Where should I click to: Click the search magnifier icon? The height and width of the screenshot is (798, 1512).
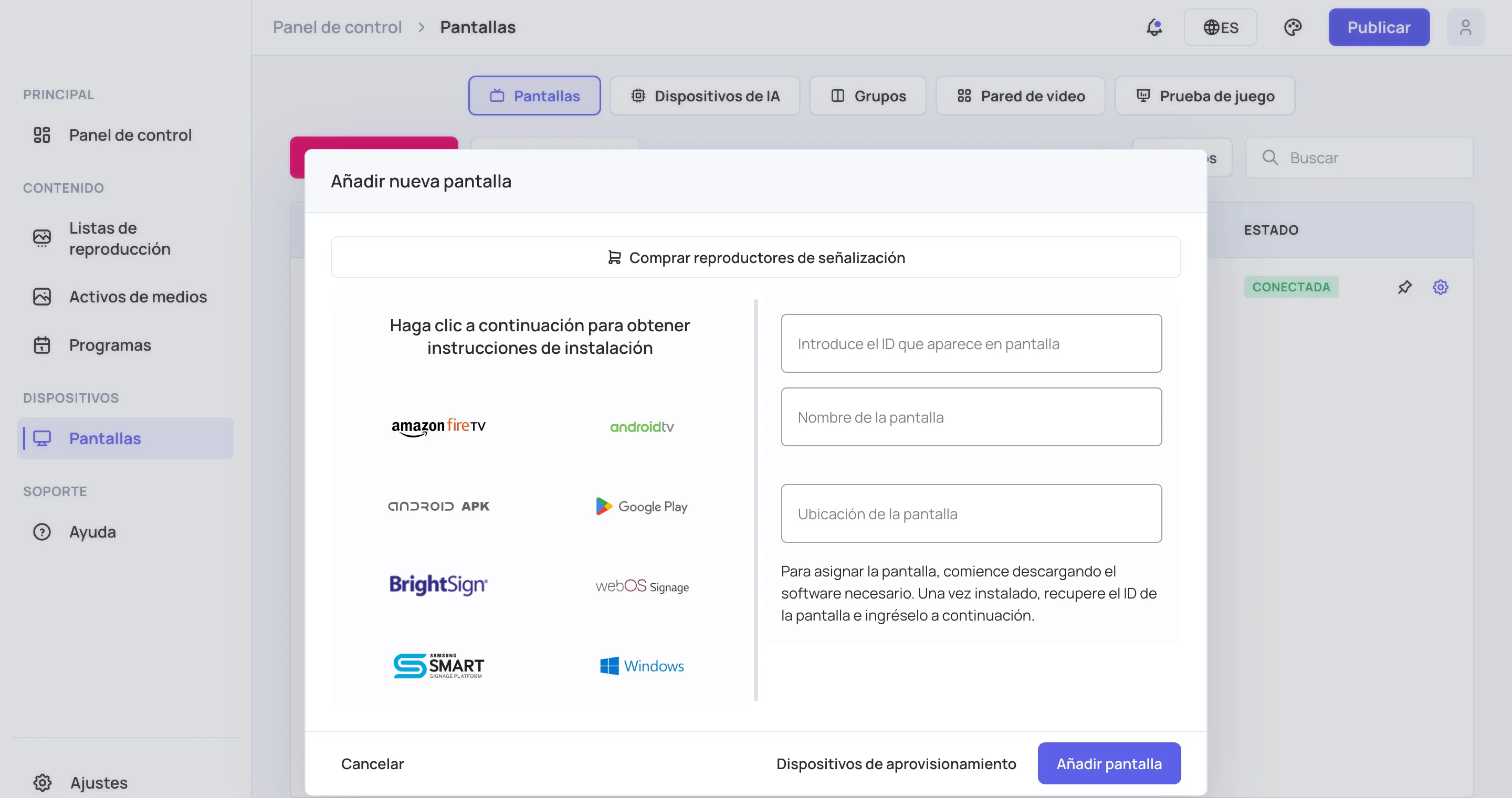pos(1269,158)
